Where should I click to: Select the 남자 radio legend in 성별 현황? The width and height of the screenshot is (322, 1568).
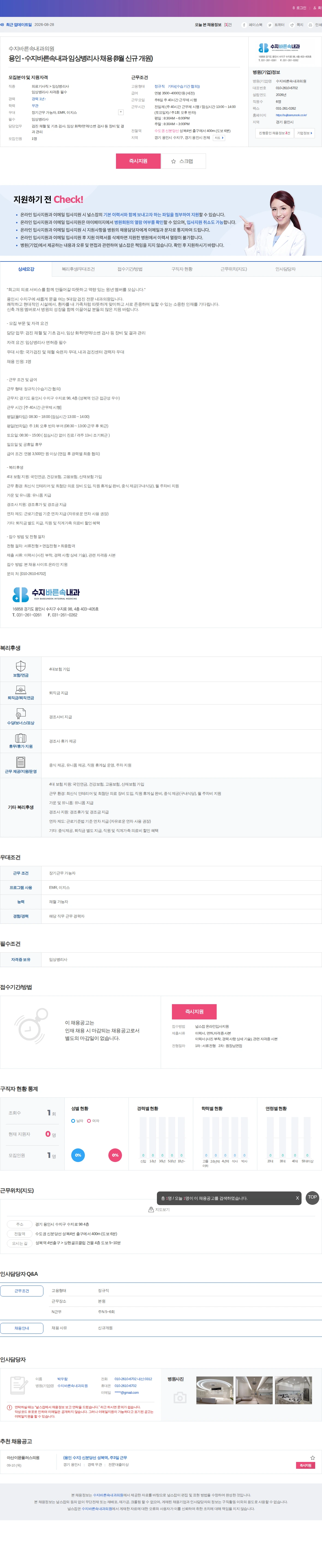point(77,1121)
